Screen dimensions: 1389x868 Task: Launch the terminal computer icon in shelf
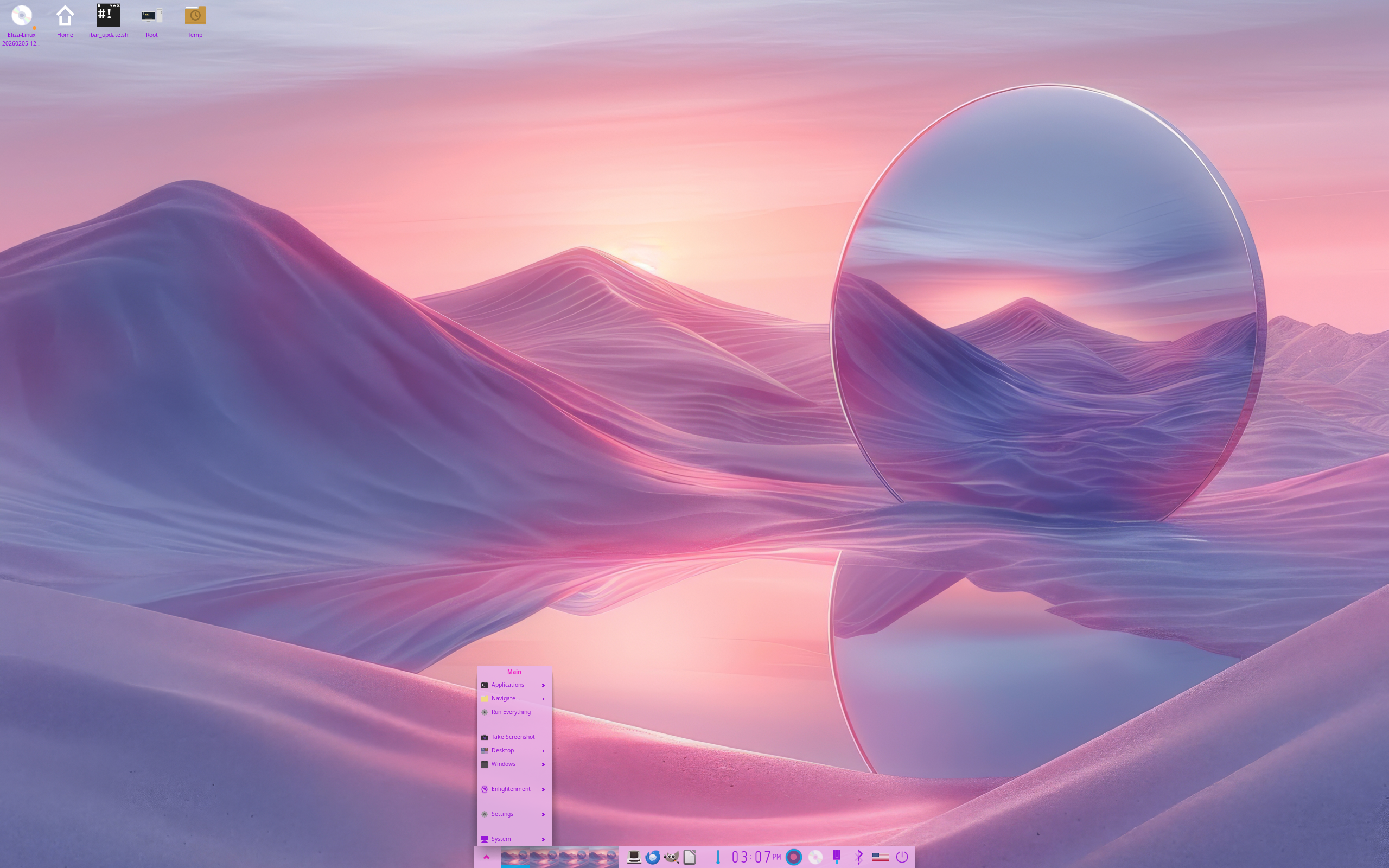[x=634, y=857]
